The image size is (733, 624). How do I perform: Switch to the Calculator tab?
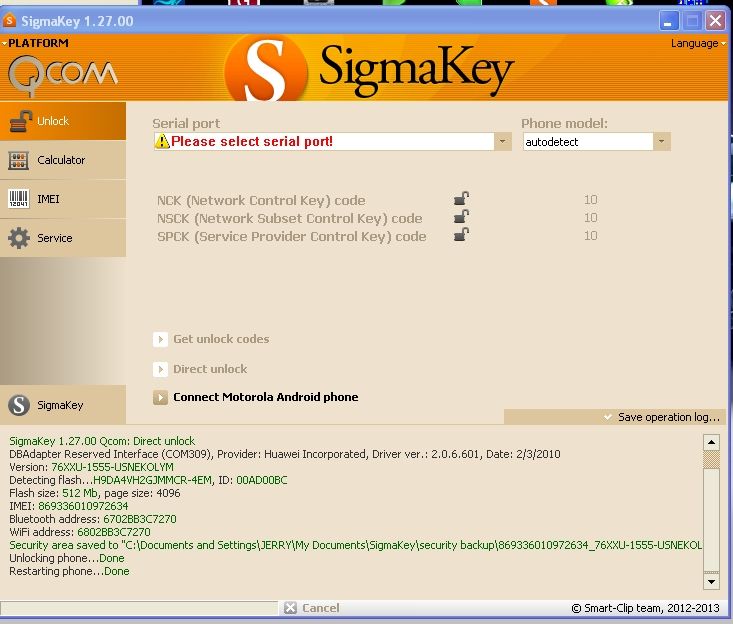click(62, 160)
